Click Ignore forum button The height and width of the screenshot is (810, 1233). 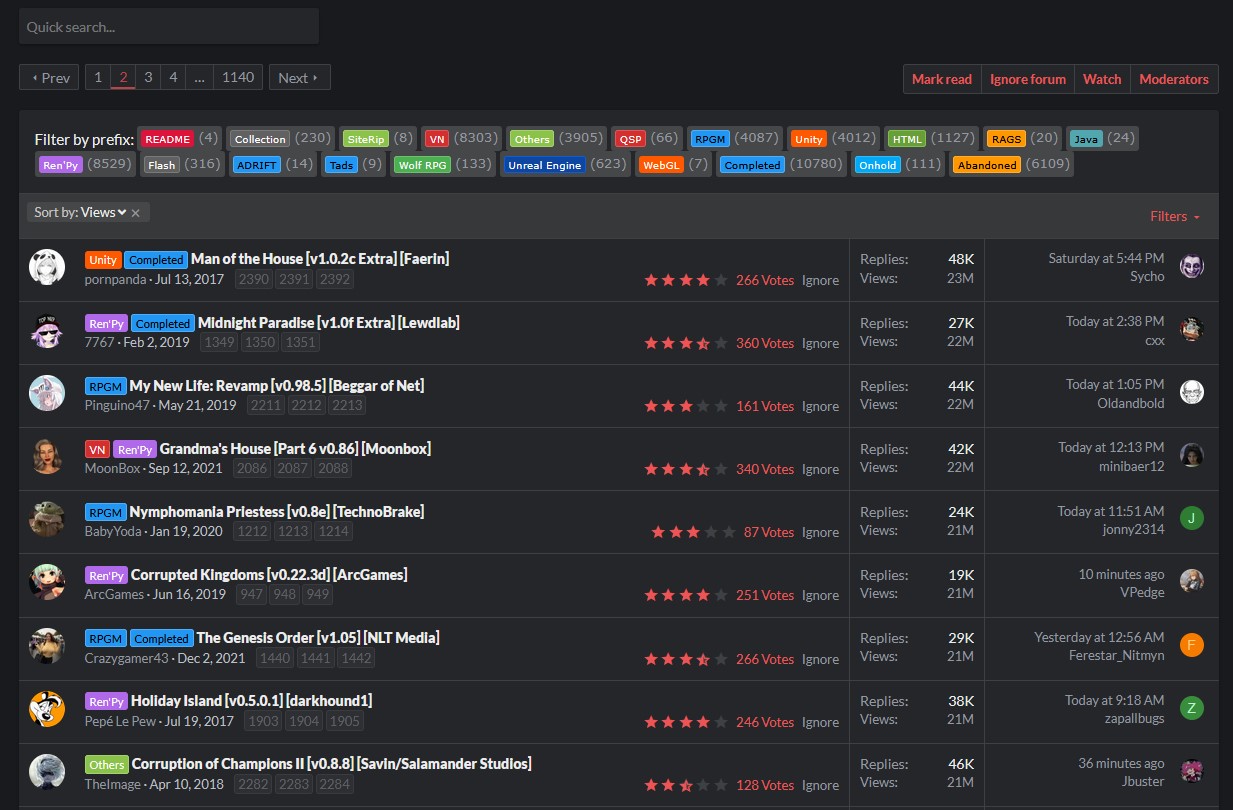(1028, 79)
